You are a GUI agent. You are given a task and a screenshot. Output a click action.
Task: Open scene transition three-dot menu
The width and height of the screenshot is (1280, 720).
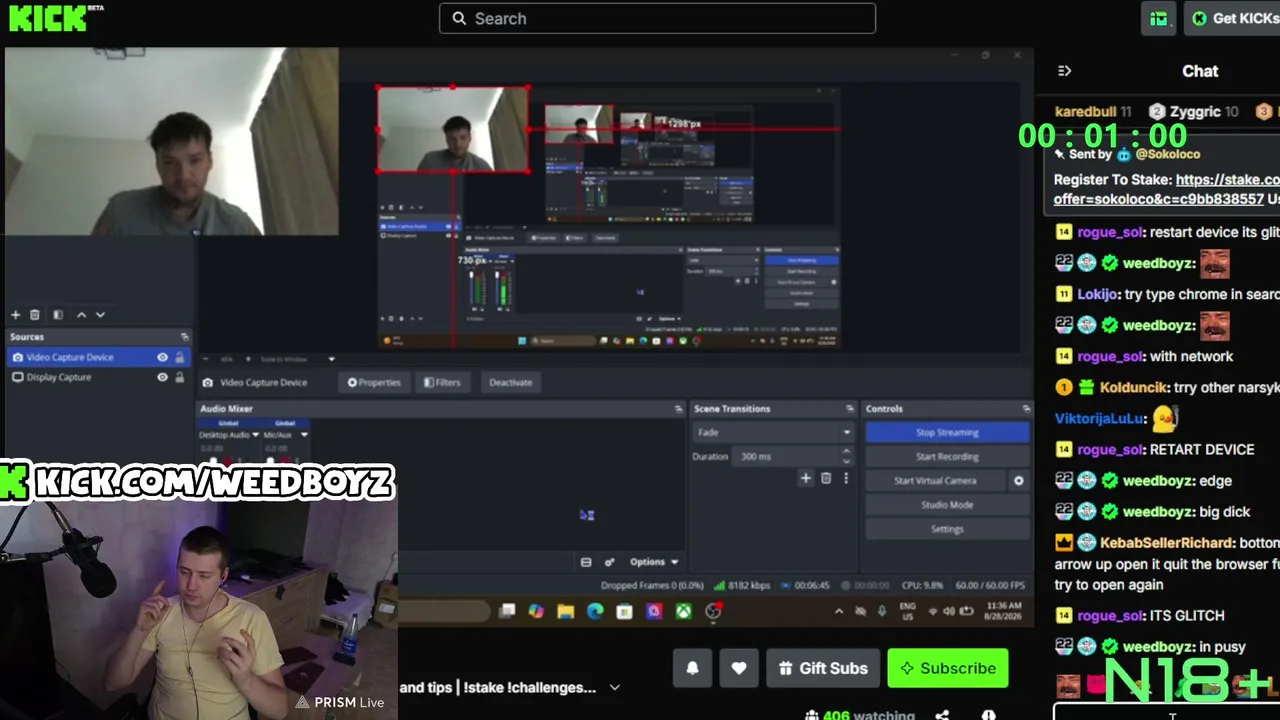tap(846, 479)
